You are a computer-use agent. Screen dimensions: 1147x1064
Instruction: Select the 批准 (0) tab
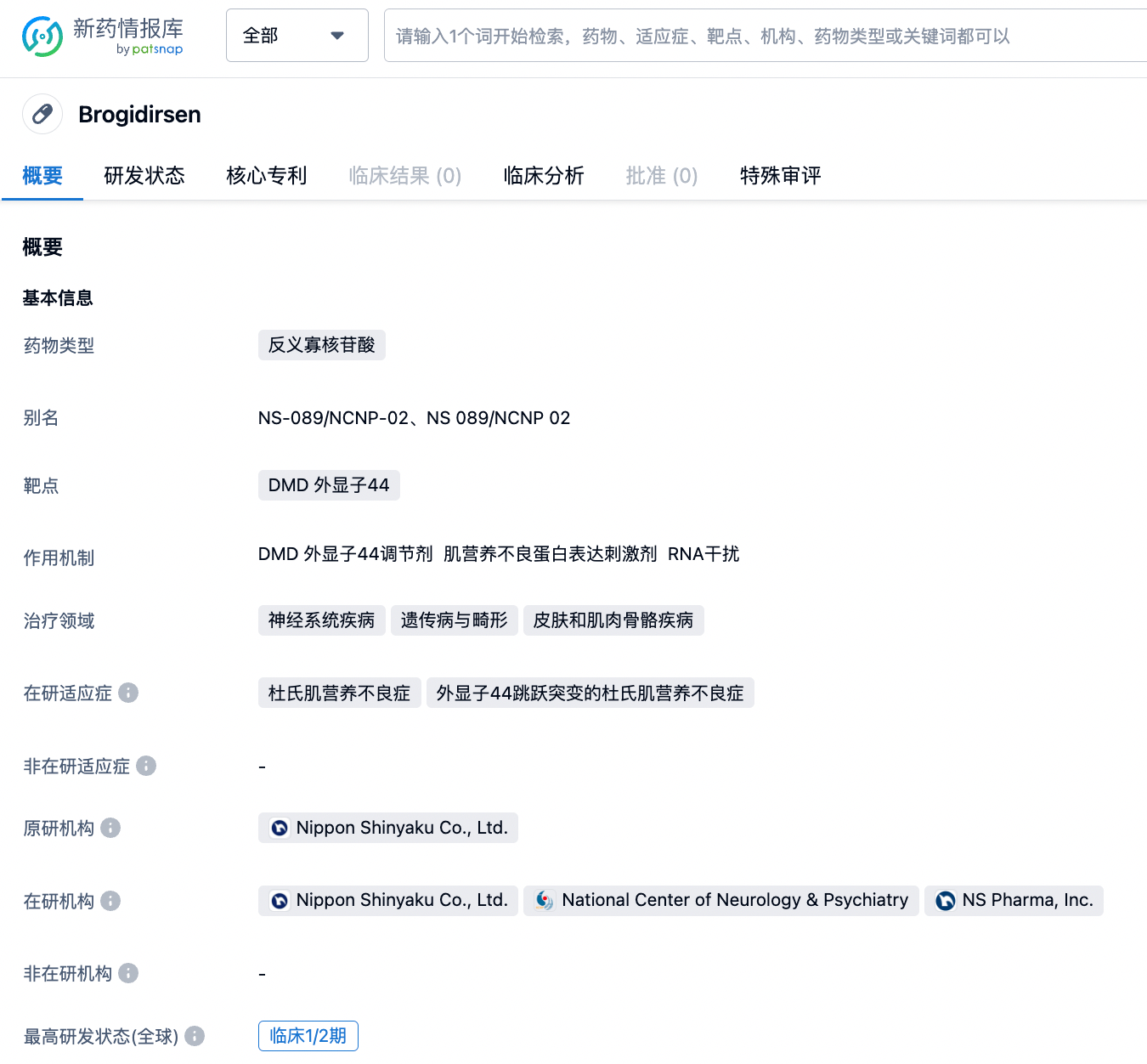click(662, 176)
